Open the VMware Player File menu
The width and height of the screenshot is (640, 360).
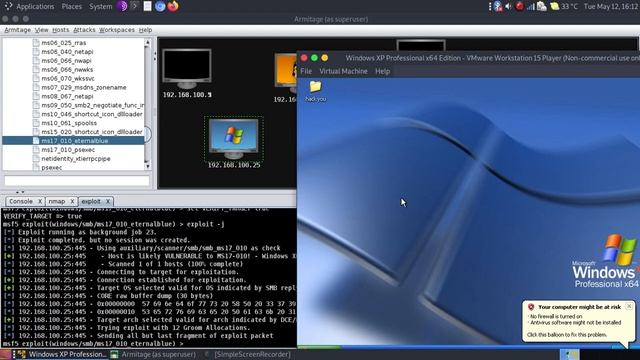click(306, 71)
